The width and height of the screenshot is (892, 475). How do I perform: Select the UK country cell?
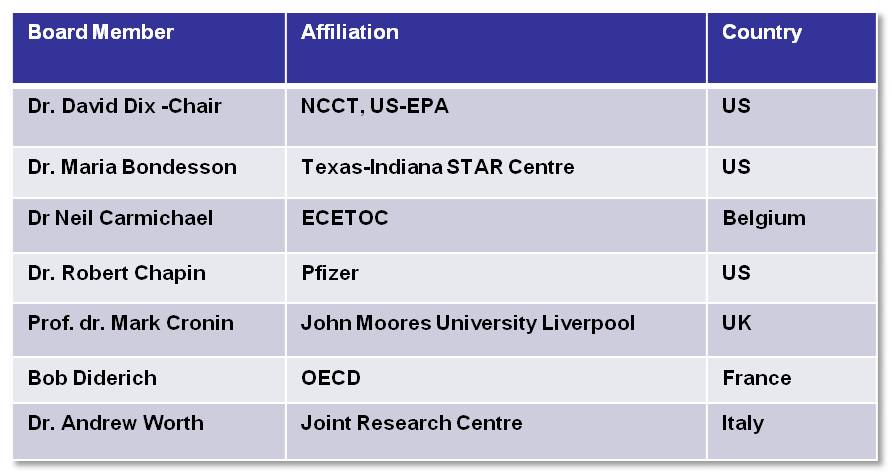tap(737, 323)
